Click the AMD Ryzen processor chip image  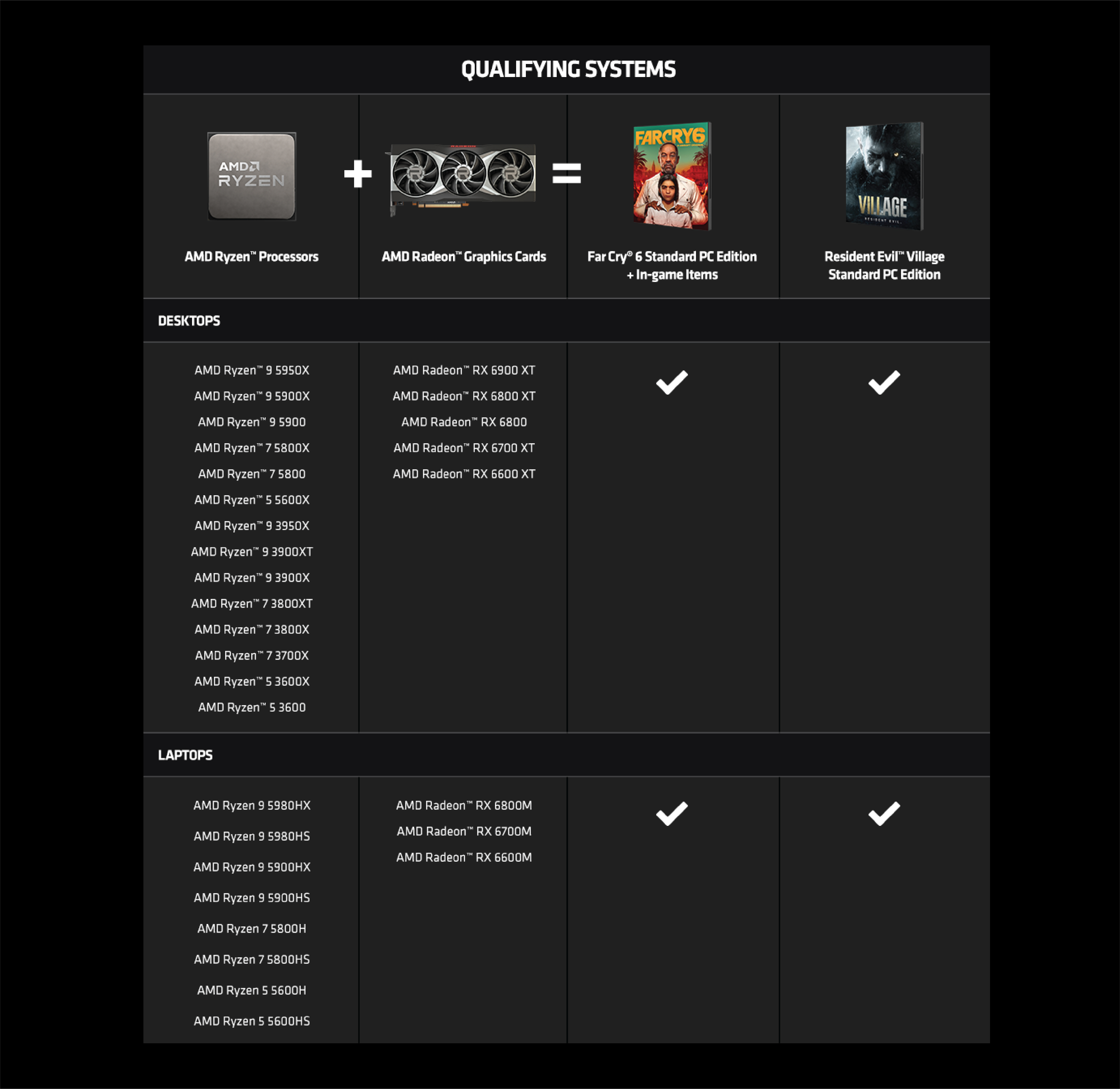tap(252, 176)
